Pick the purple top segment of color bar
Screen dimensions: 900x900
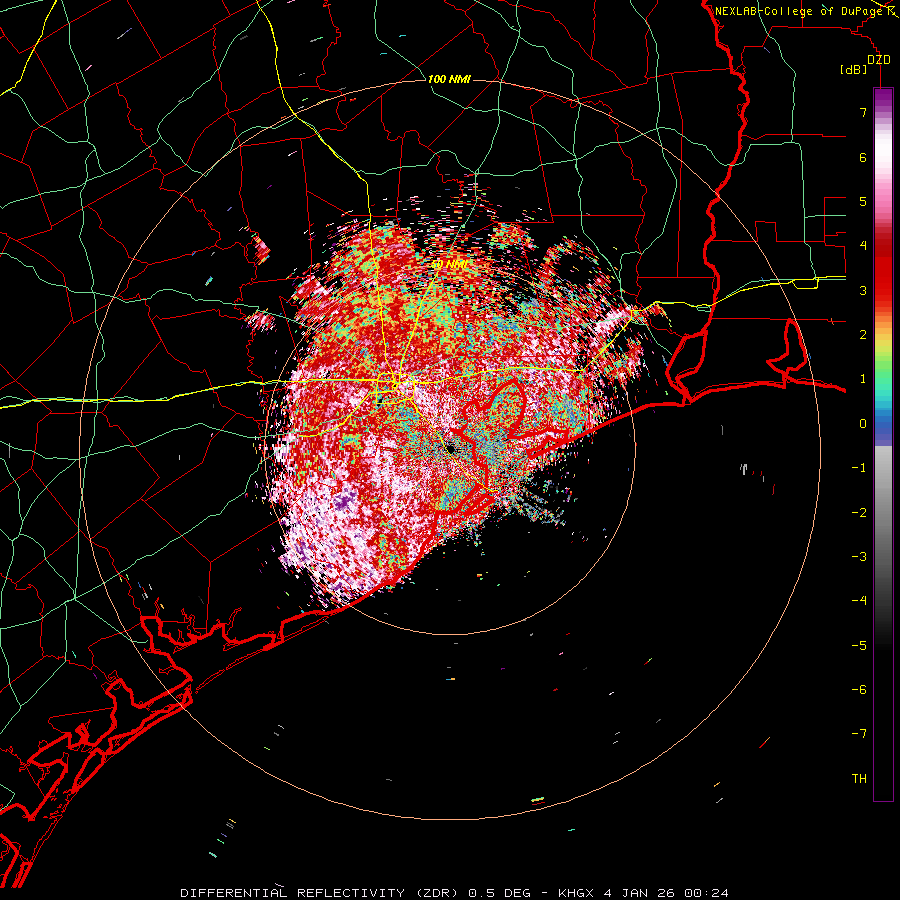pyautogui.click(x=883, y=99)
